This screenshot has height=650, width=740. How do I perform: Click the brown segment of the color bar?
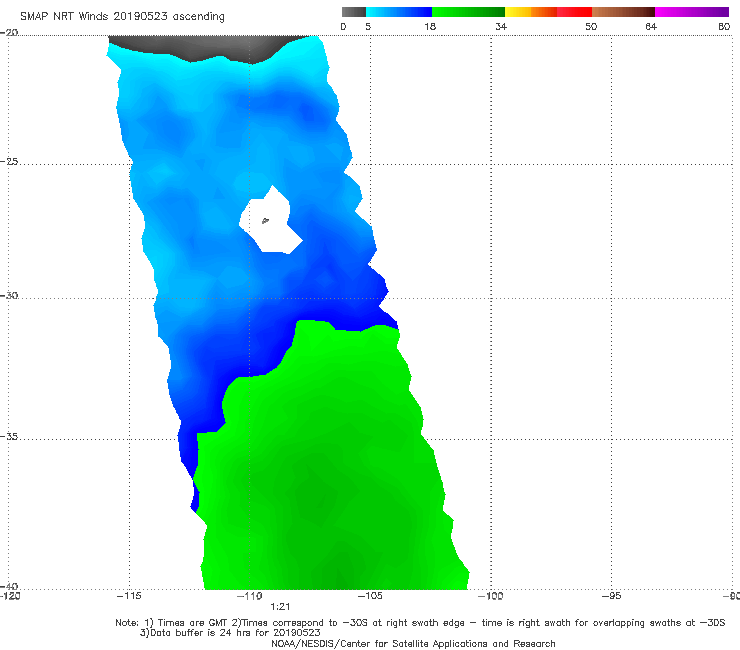click(623, 12)
